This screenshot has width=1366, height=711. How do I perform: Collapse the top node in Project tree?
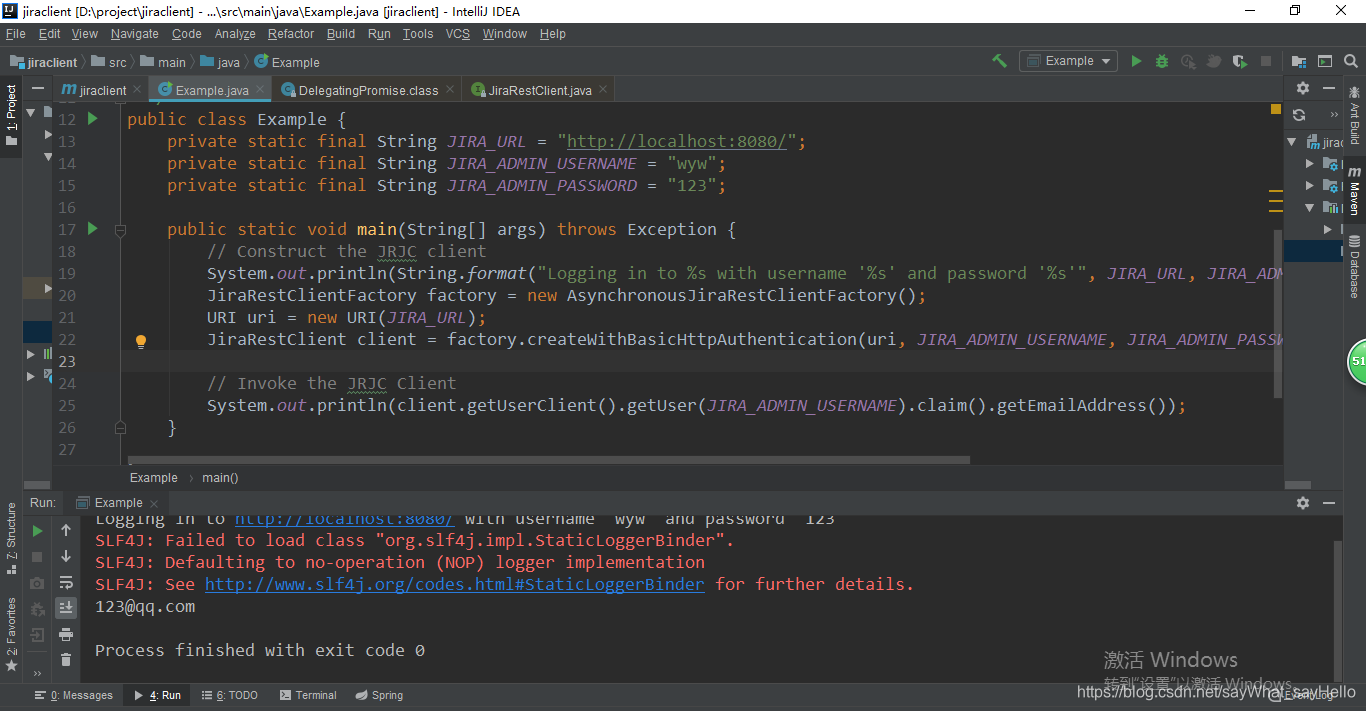[30, 112]
